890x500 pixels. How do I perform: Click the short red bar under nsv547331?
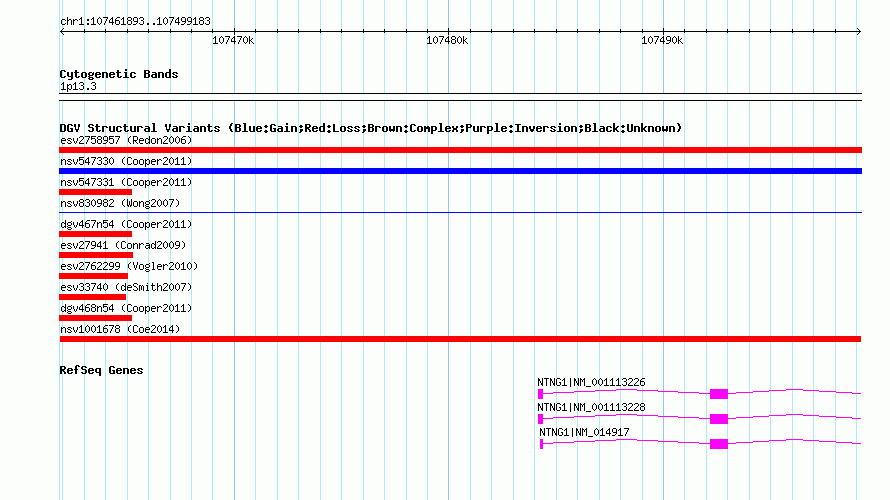[95, 192]
